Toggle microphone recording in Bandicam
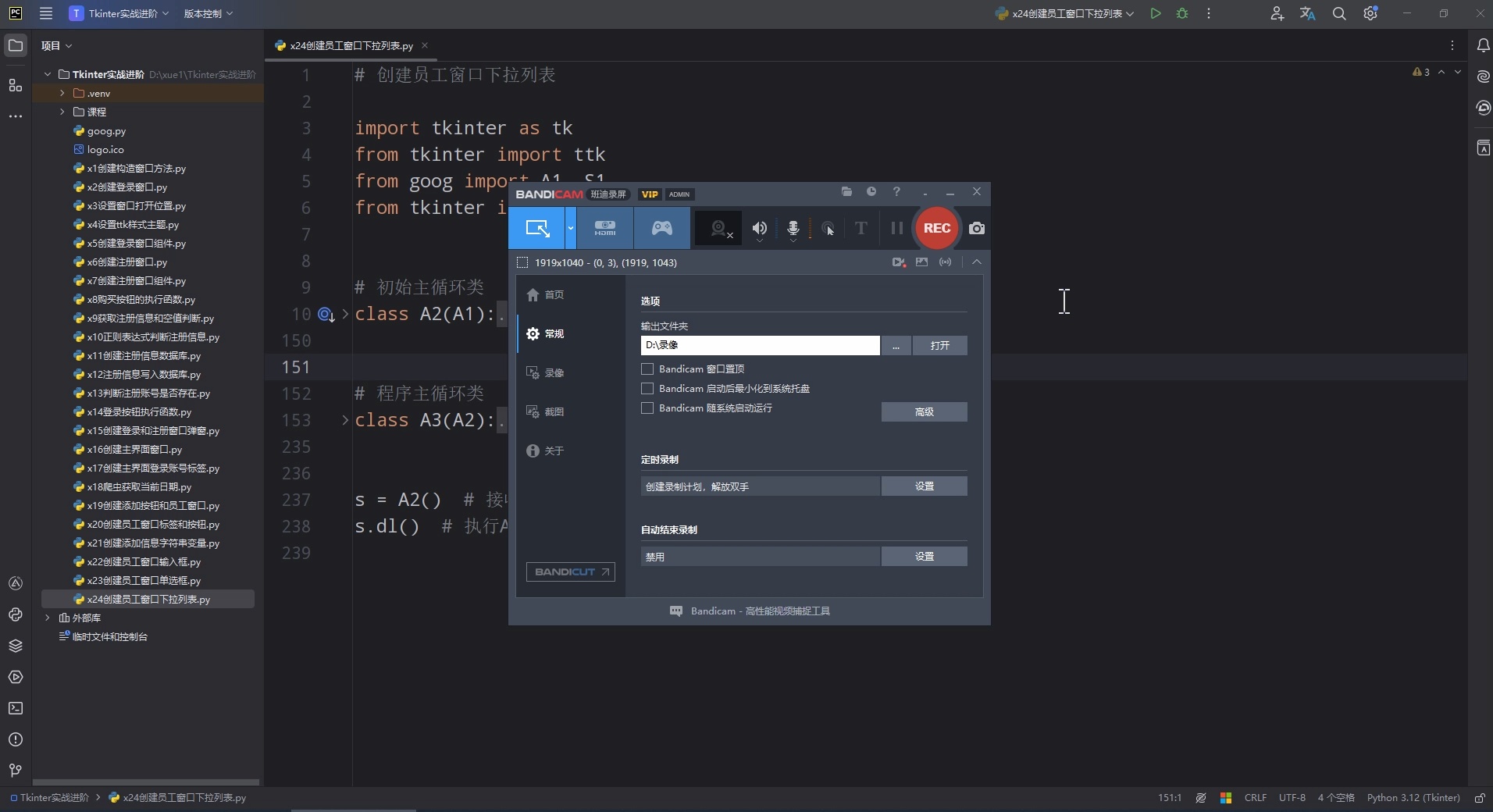The height and width of the screenshot is (812, 1493). tap(793, 228)
